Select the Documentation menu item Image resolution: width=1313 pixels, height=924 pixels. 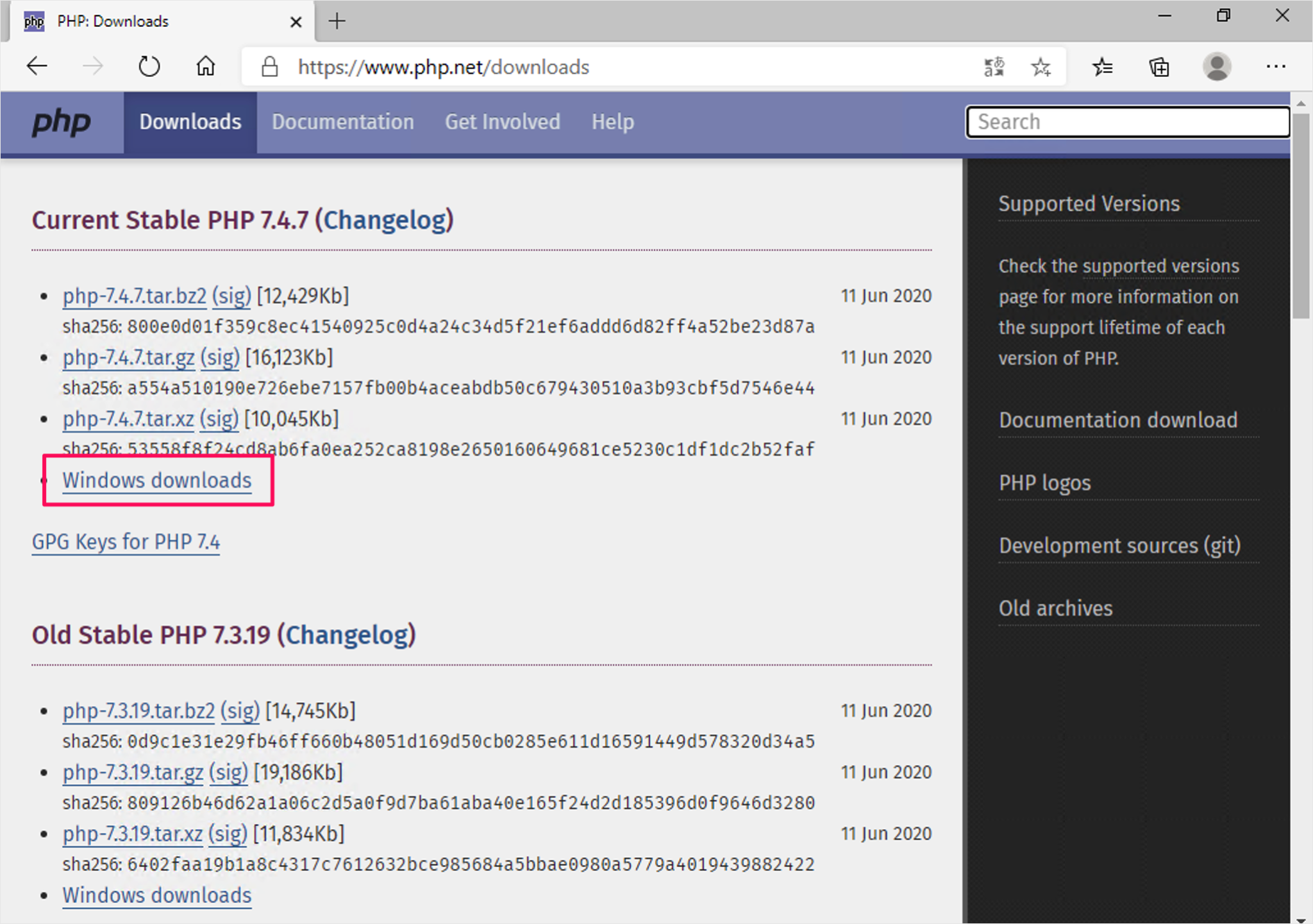point(343,122)
